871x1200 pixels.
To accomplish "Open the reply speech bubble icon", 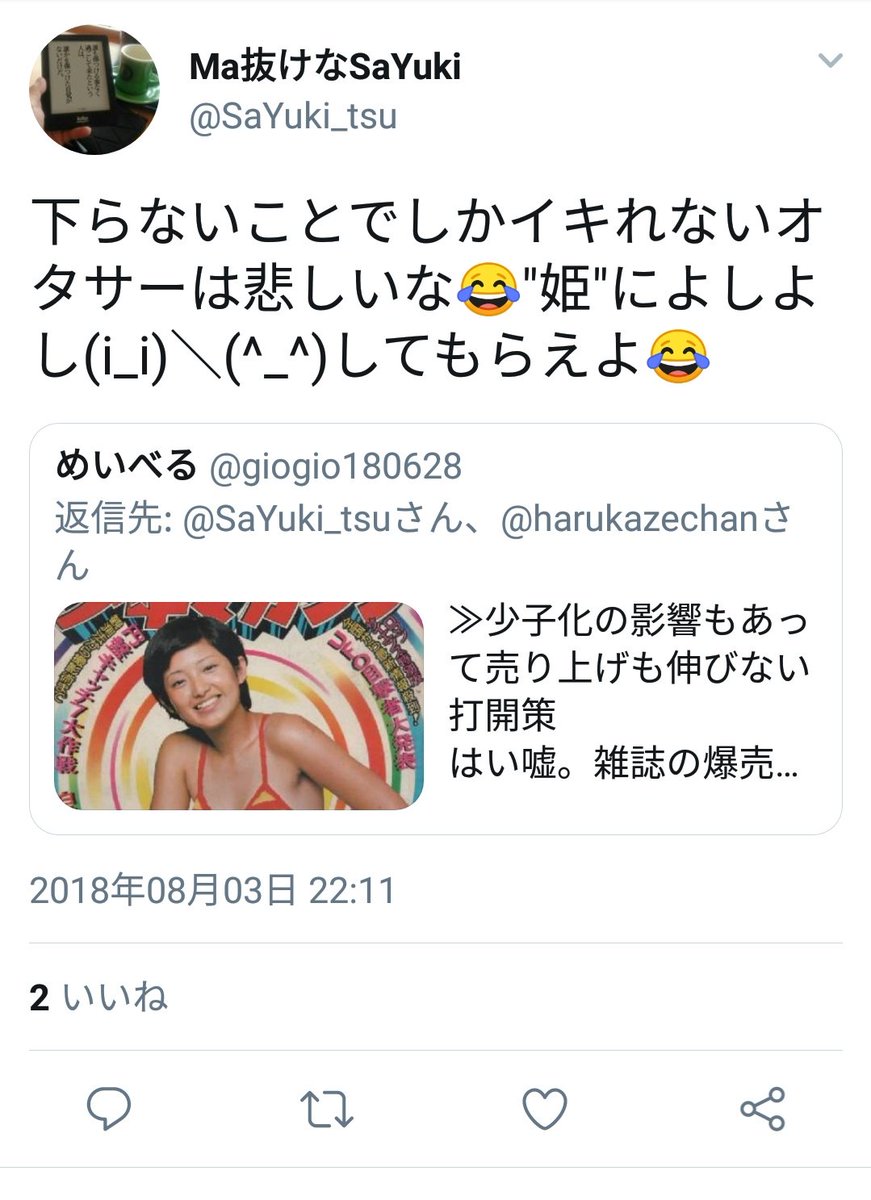I will coord(110,1109).
